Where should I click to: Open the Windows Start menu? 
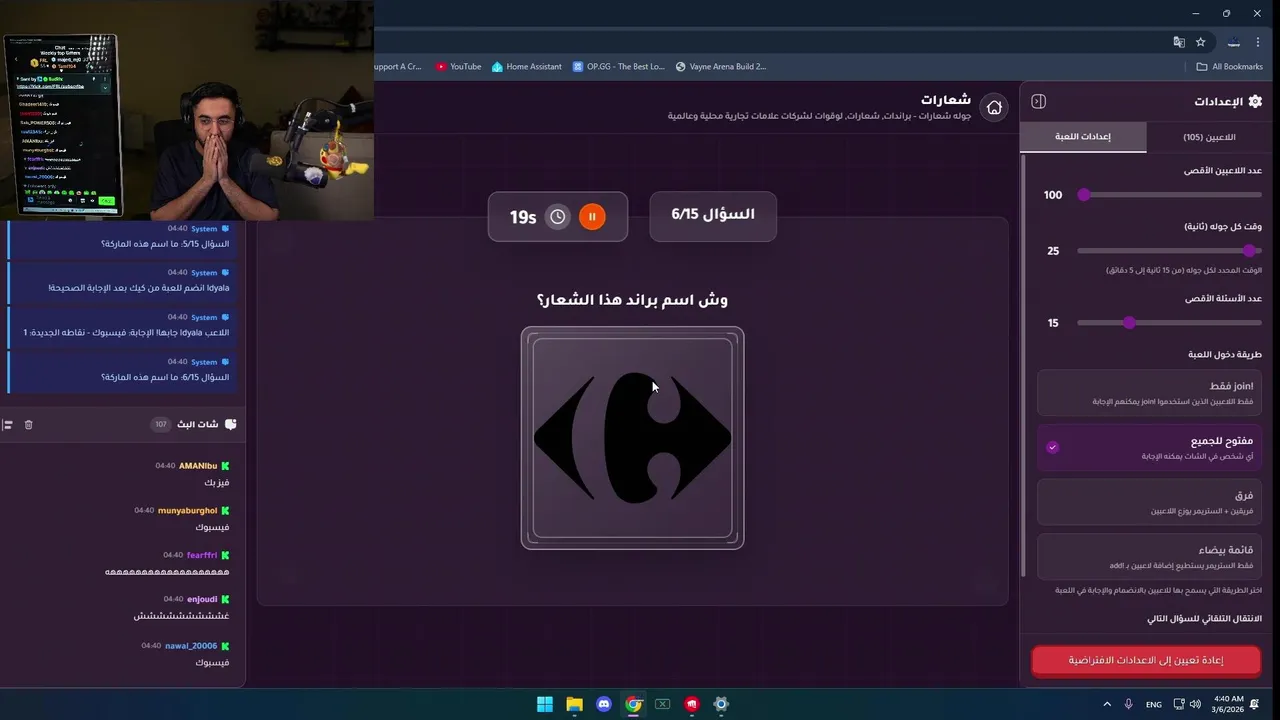coord(545,704)
